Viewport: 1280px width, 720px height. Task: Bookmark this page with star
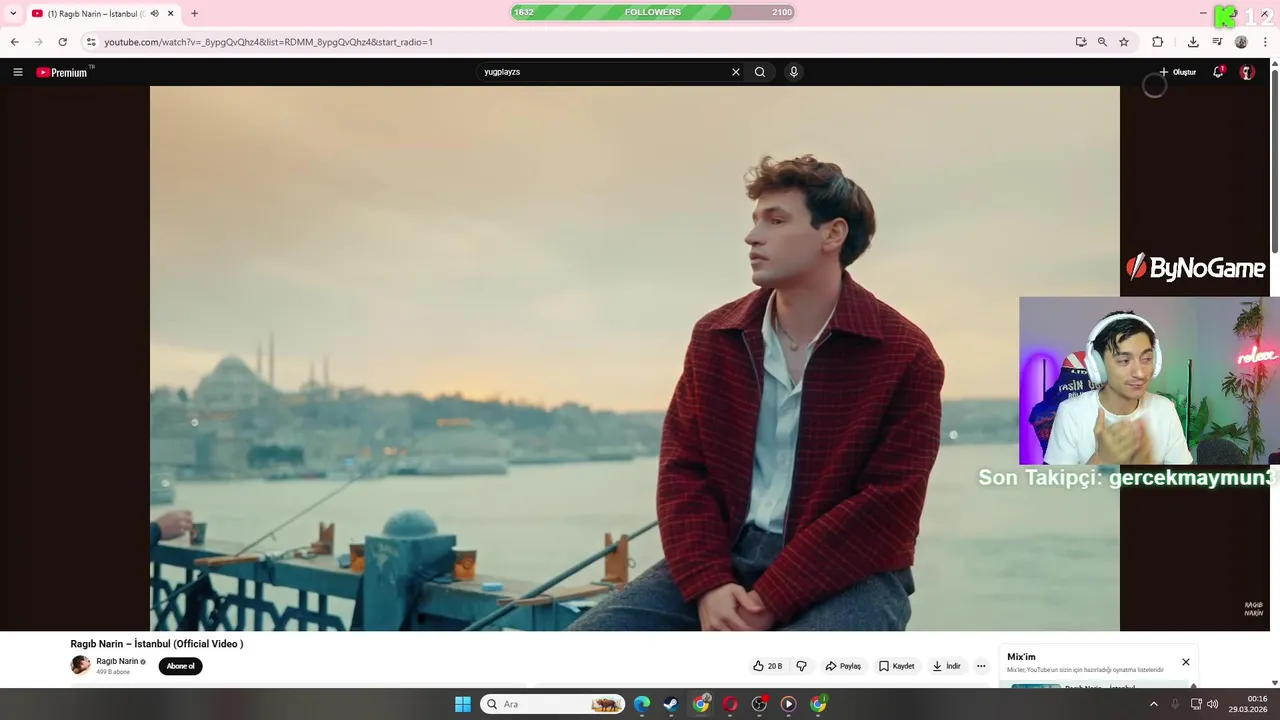pos(1124,42)
